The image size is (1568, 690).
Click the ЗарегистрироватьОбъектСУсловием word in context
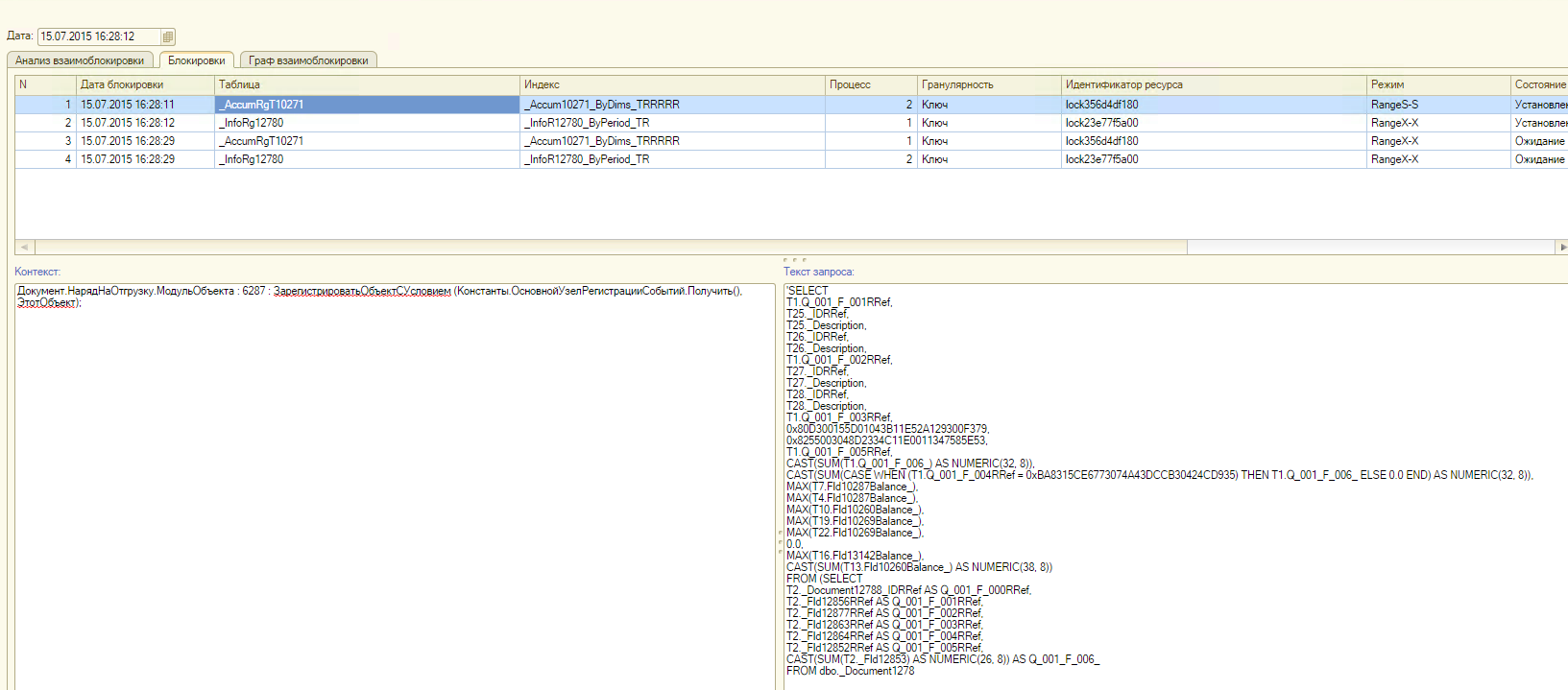point(362,291)
